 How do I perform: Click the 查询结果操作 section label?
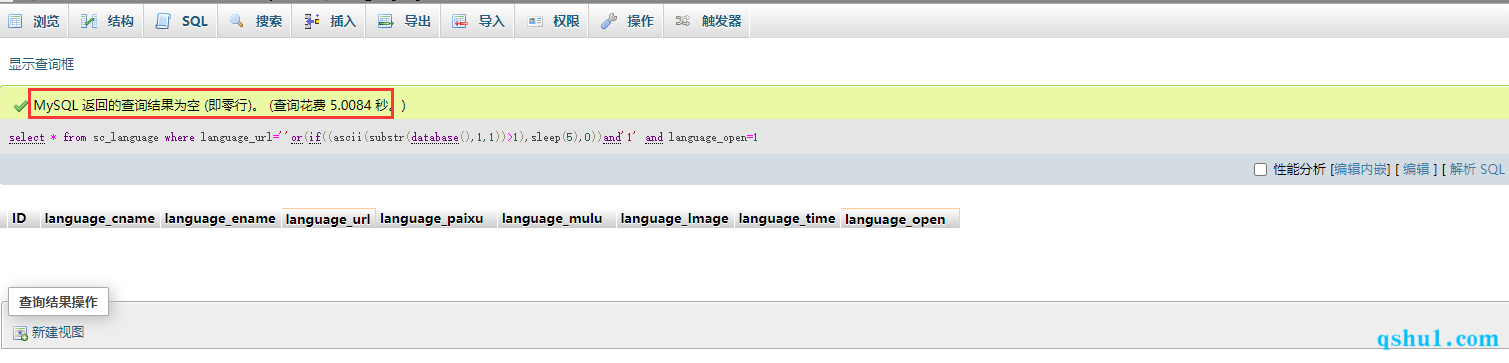tap(58, 302)
